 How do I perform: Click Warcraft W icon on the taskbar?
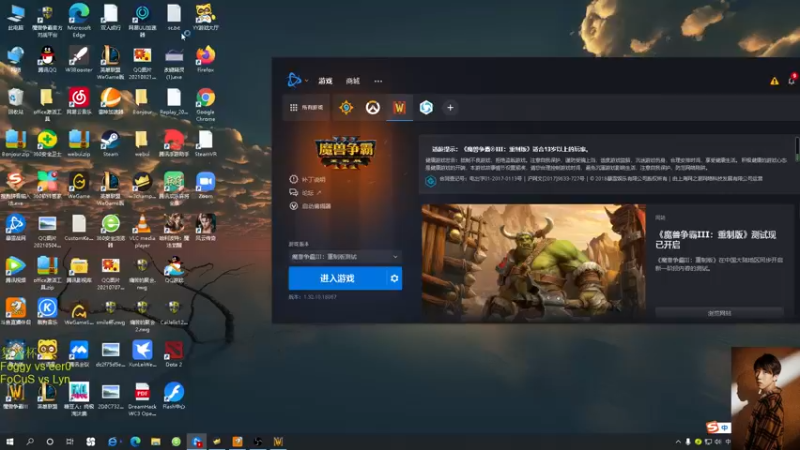click(278, 441)
